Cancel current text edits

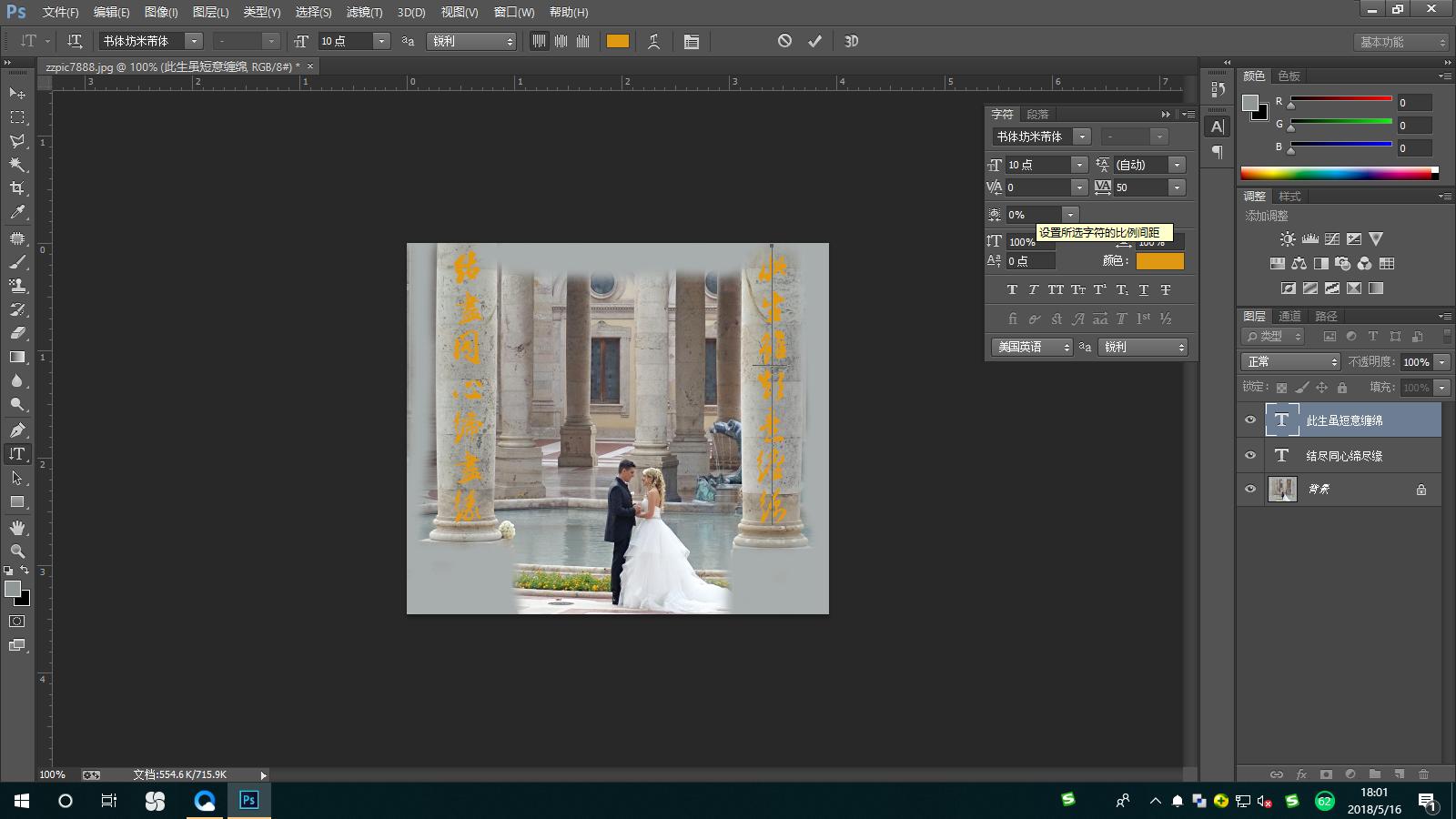click(x=784, y=41)
